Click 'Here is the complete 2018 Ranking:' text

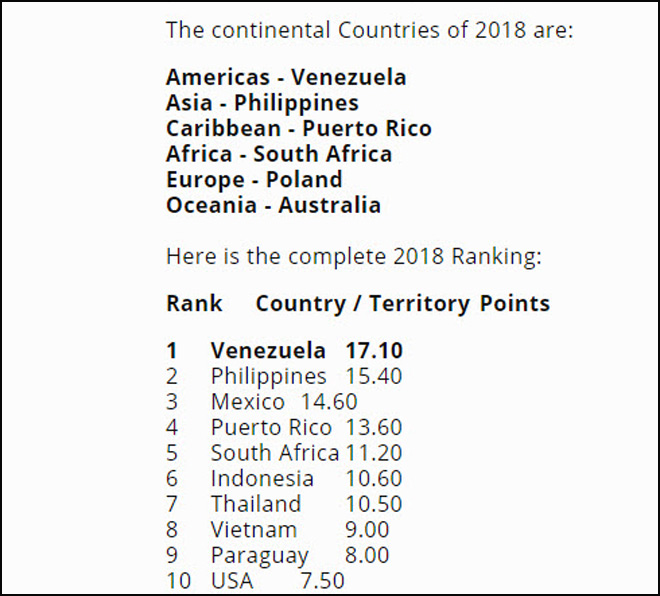click(x=353, y=256)
